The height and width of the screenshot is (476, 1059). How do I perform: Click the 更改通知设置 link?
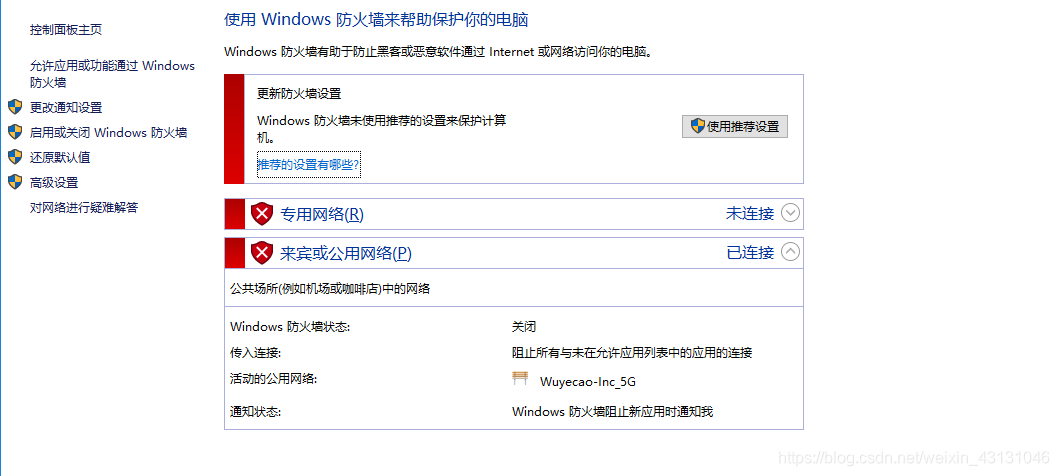[66, 107]
